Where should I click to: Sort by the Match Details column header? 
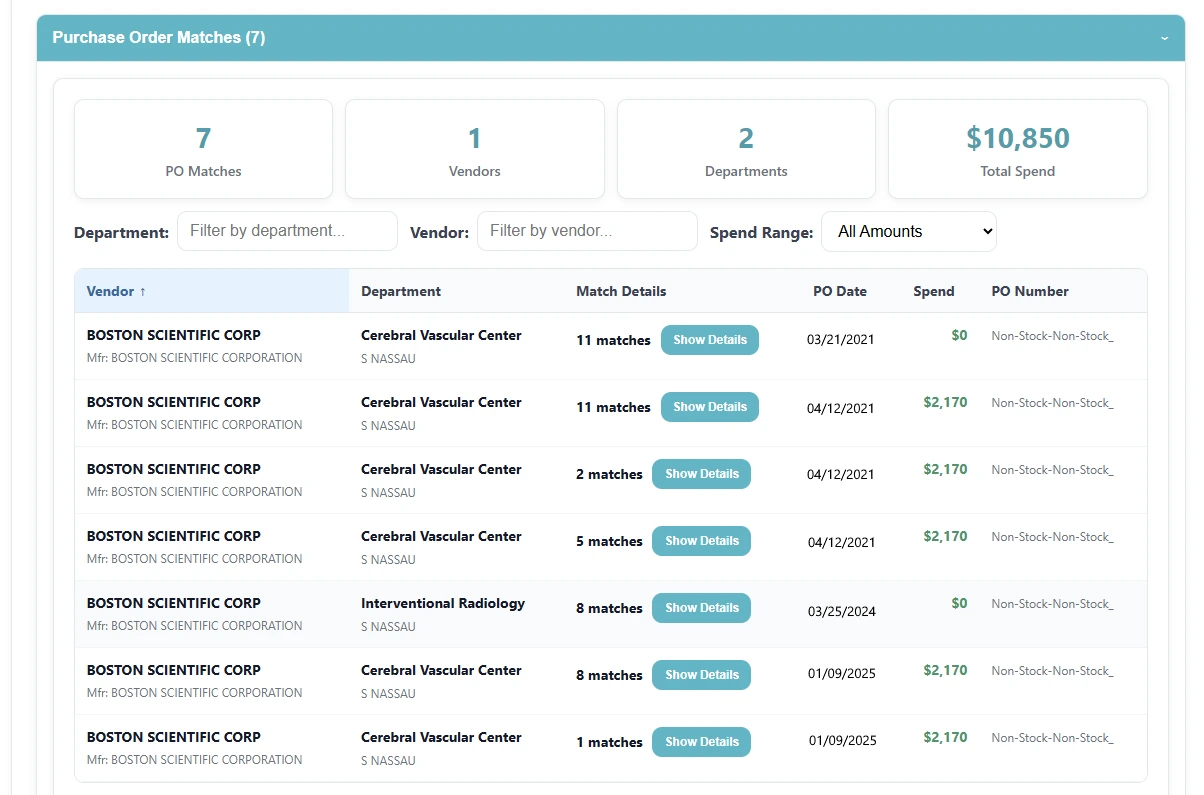620,291
